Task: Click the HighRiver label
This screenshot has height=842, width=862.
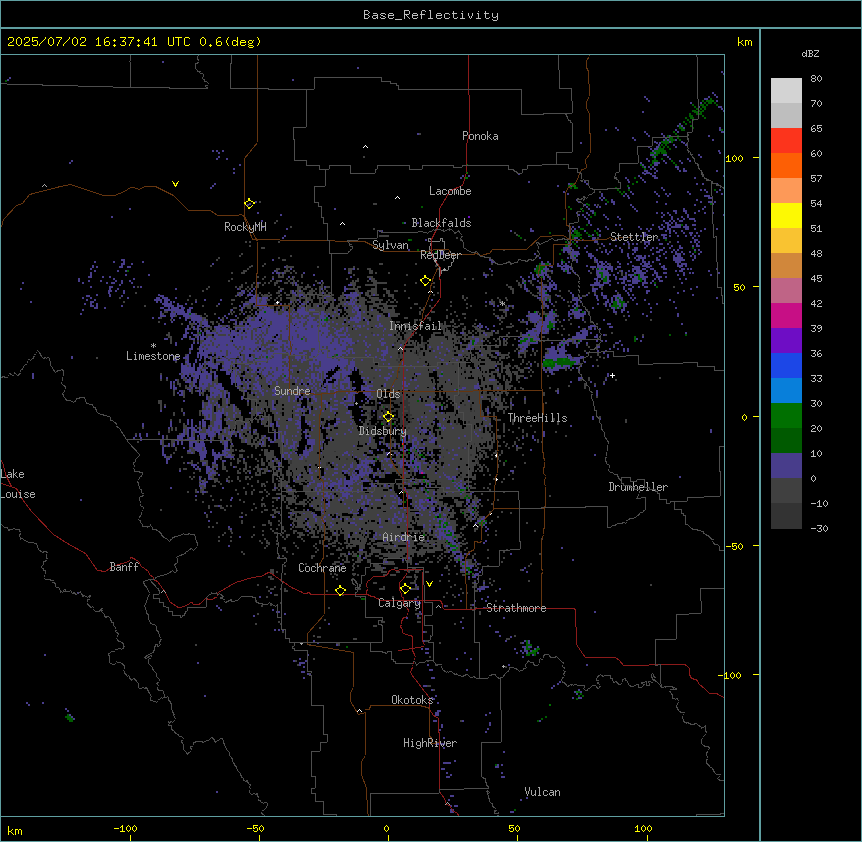Action: 429,743
